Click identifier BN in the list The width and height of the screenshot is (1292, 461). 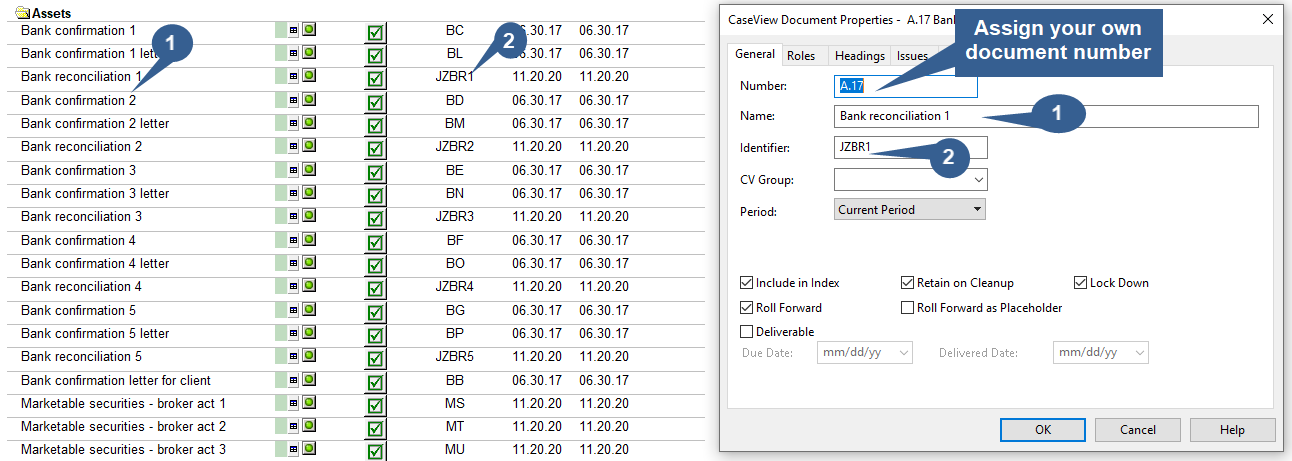[455, 193]
